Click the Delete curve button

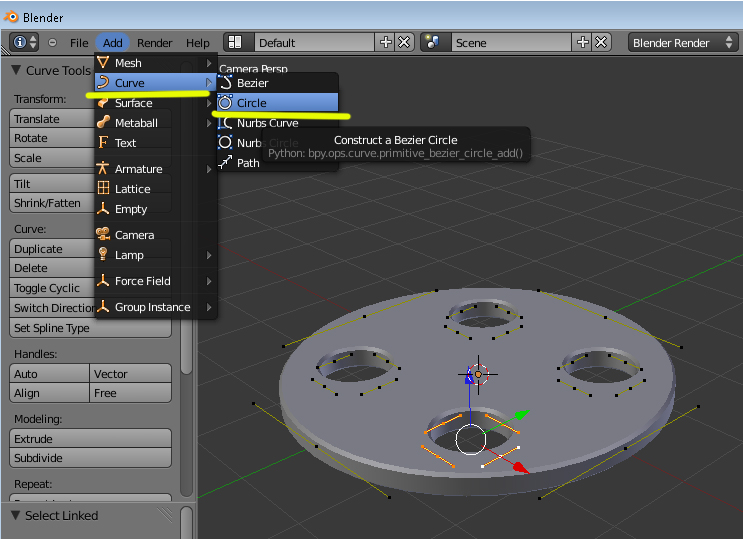tap(52, 268)
